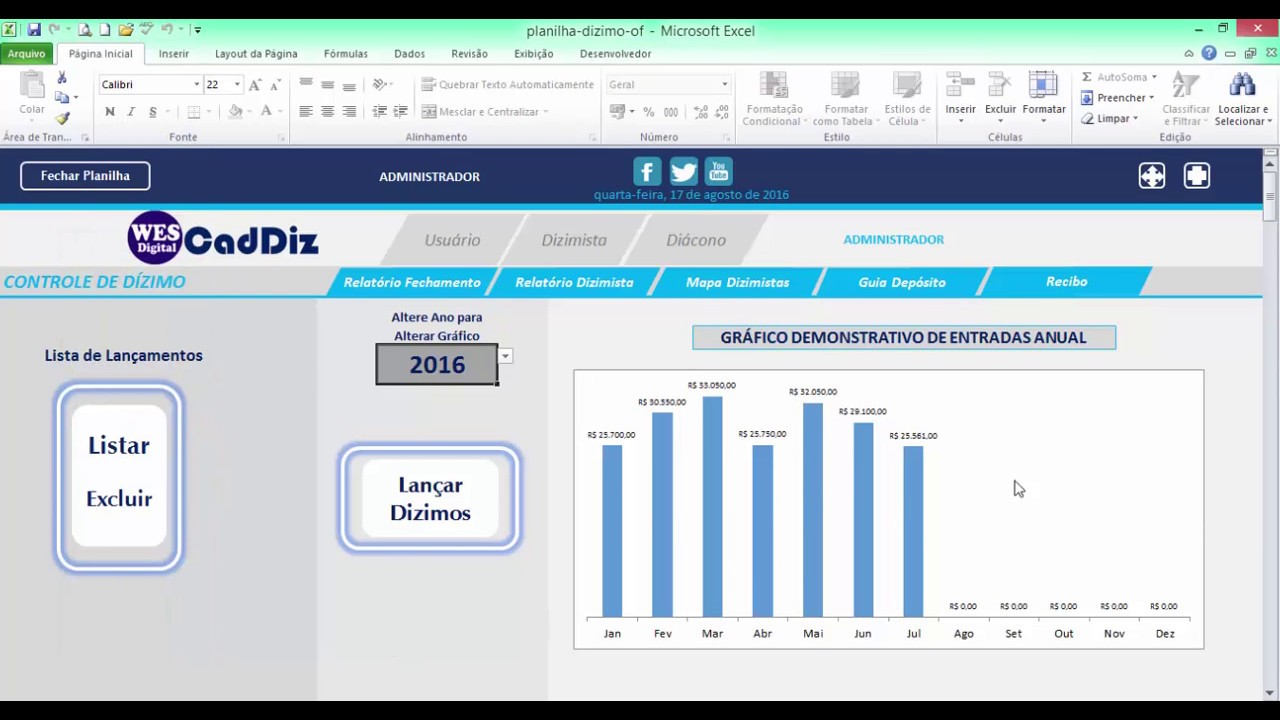
Task: Open the Guia Depósito tab
Action: (x=902, y=282)
